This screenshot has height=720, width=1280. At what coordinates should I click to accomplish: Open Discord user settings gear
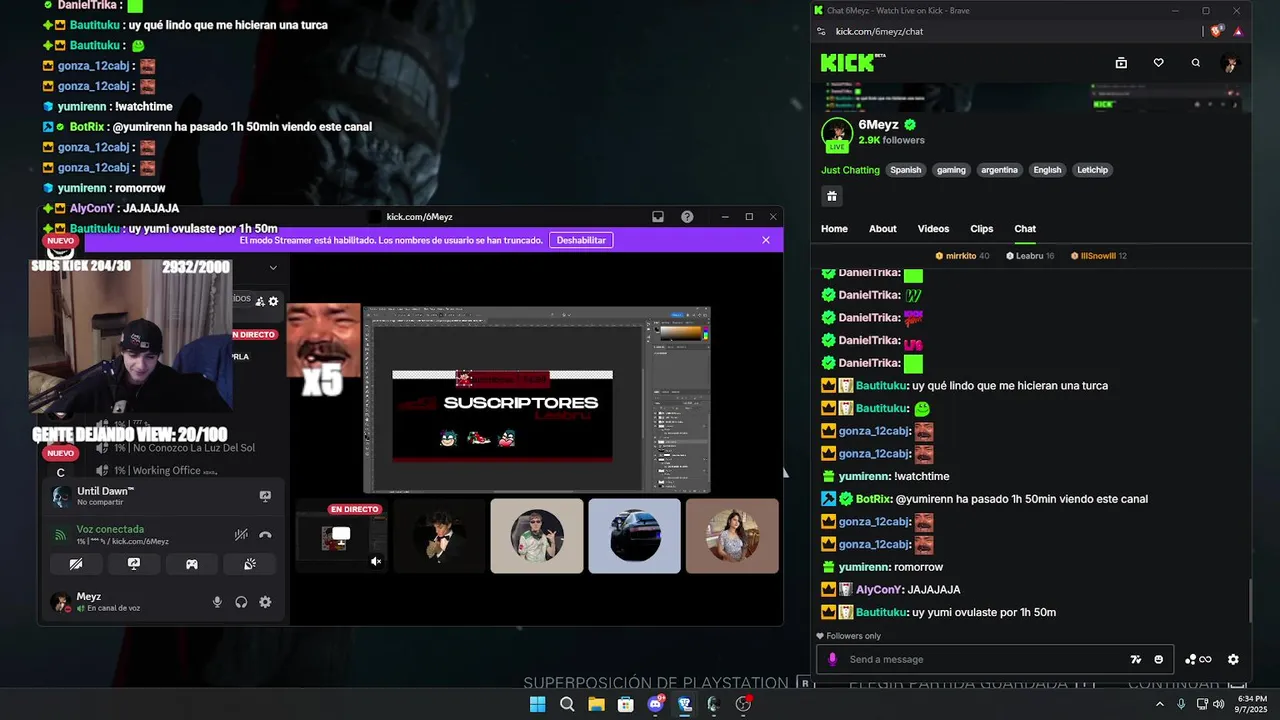coord(265,602)
